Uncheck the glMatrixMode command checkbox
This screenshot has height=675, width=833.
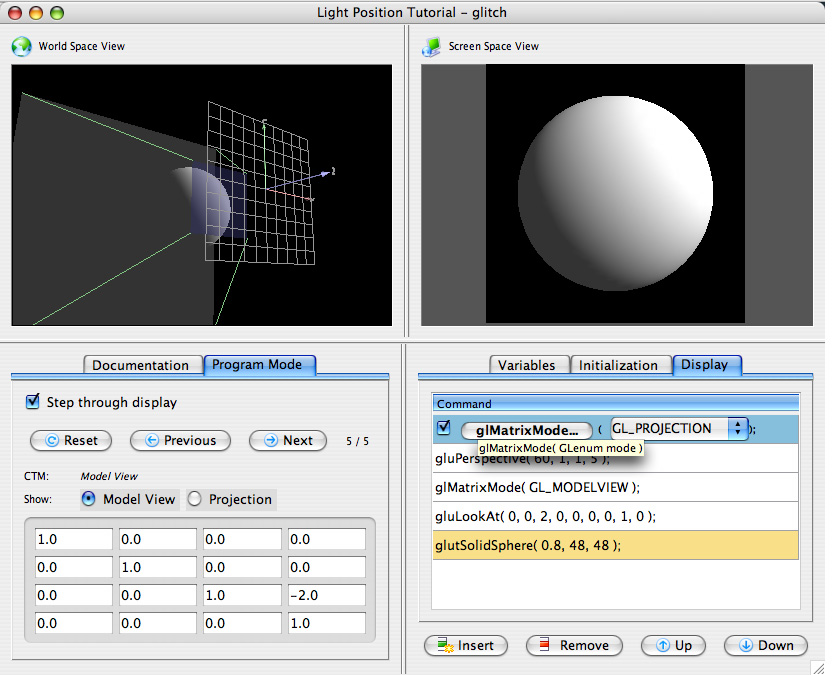pos(444,428)
